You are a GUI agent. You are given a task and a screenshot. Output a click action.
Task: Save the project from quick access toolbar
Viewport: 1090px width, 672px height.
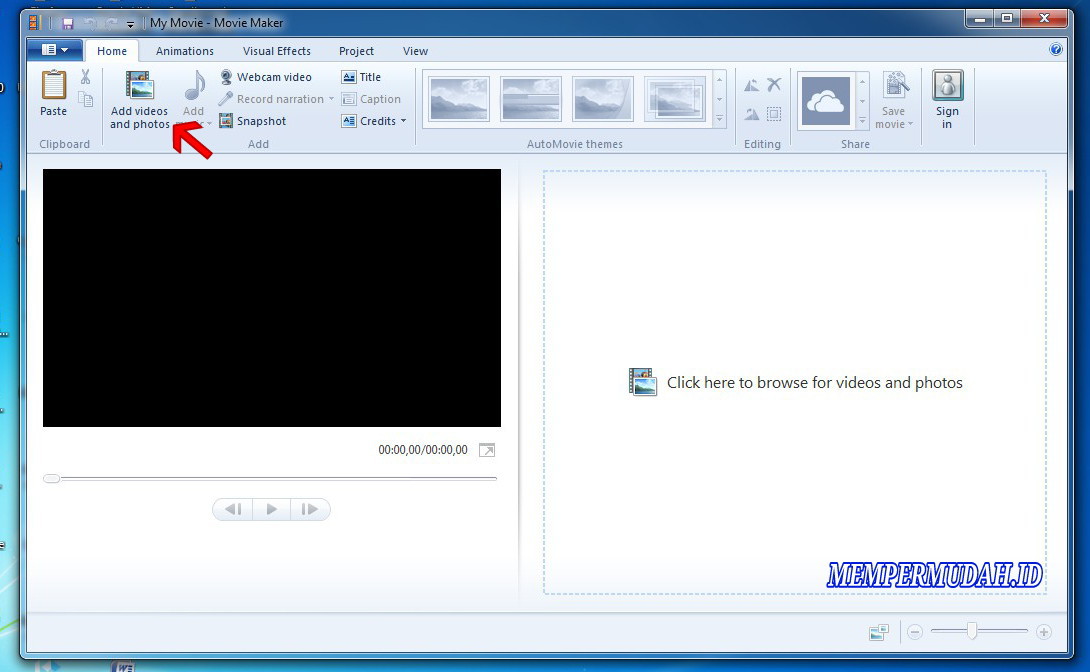tap(67, 24)
